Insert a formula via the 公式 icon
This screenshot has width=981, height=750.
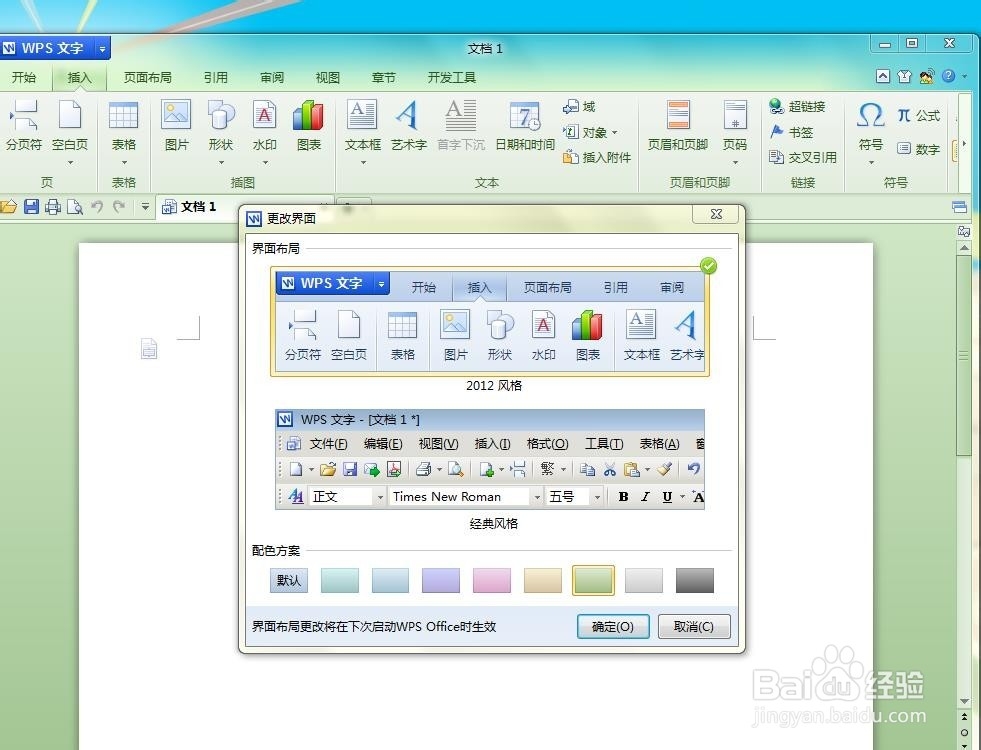tap(921, 115)
